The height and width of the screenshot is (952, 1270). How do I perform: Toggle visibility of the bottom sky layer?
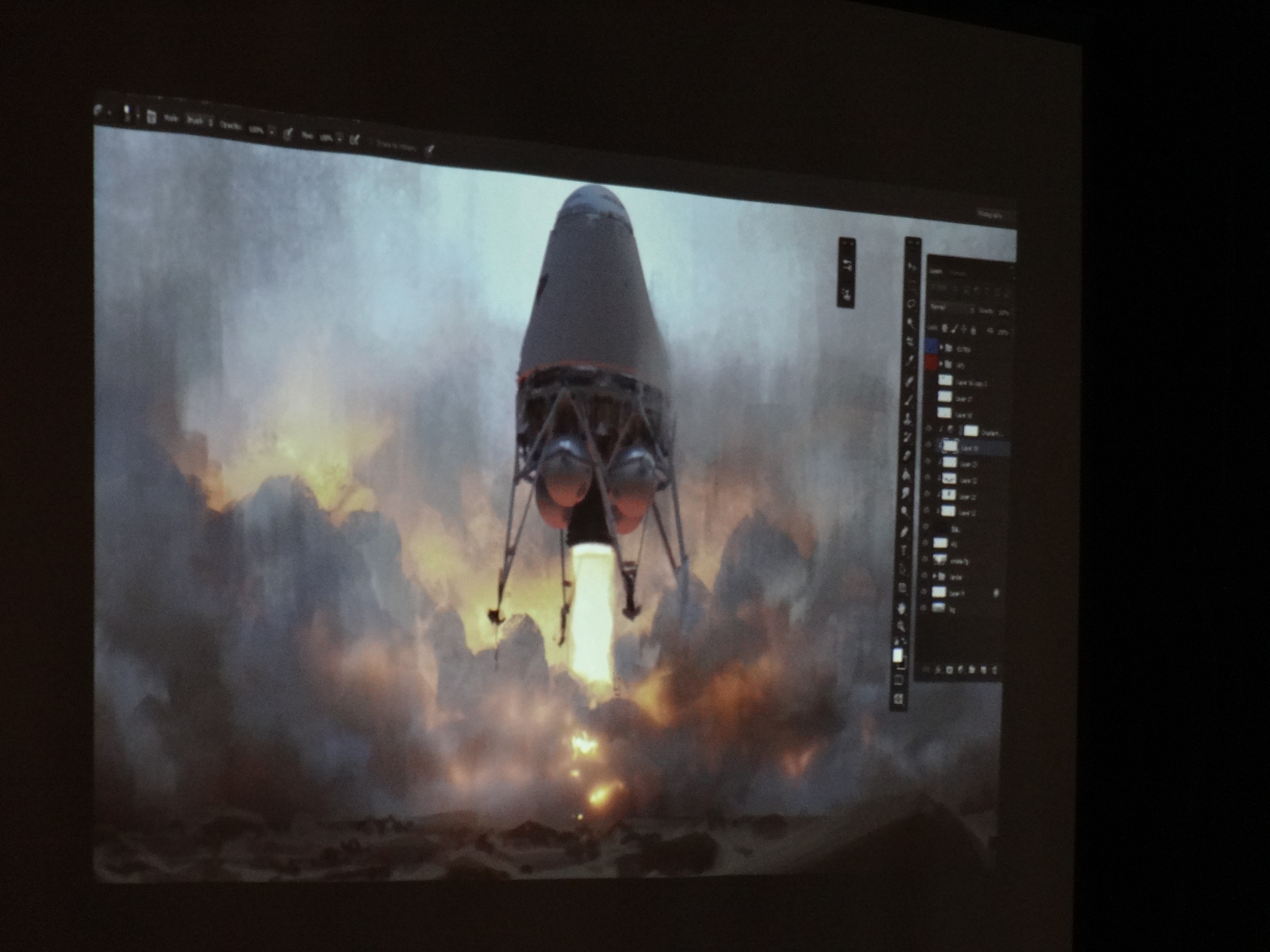pyautogui.click(x=923, y=608)
